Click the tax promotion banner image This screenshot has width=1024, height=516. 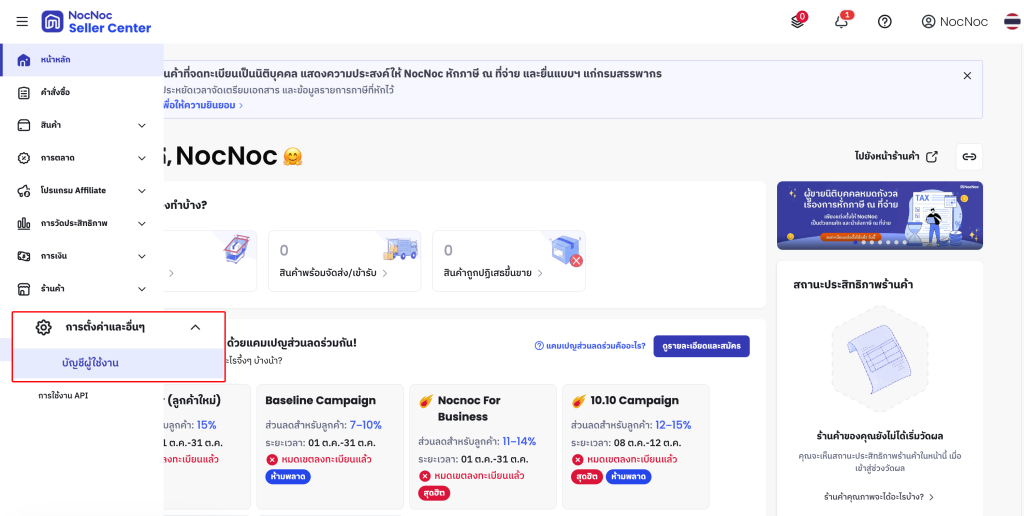[879, 215]
